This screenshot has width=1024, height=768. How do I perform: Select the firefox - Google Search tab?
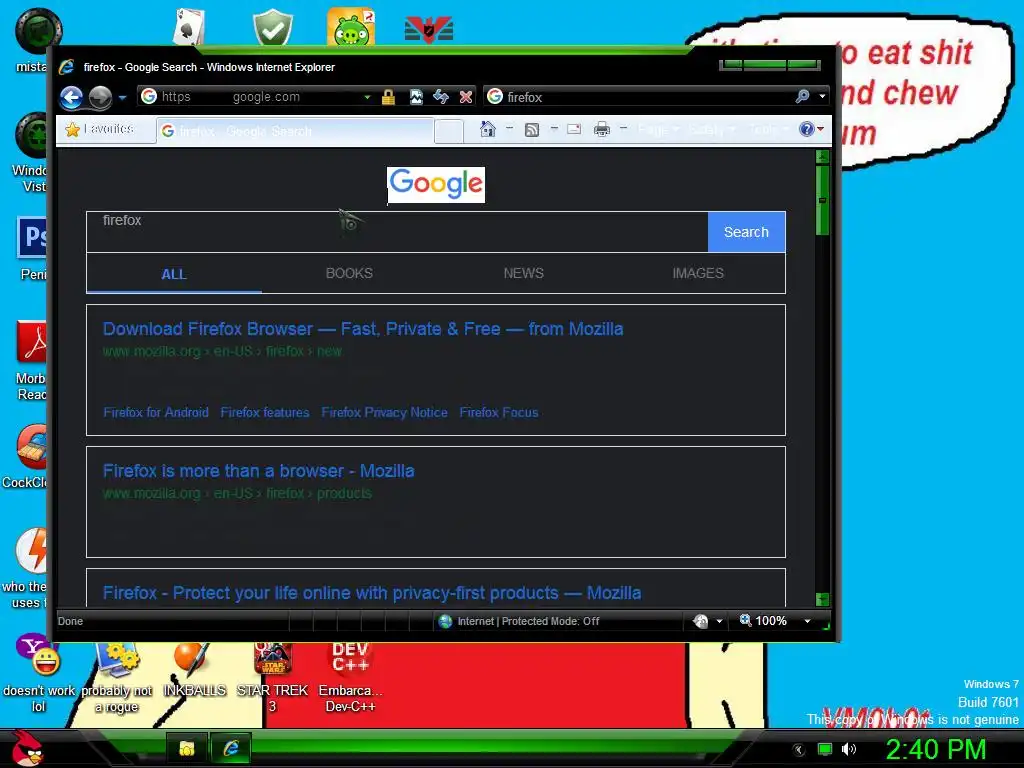tap(295, 131)
